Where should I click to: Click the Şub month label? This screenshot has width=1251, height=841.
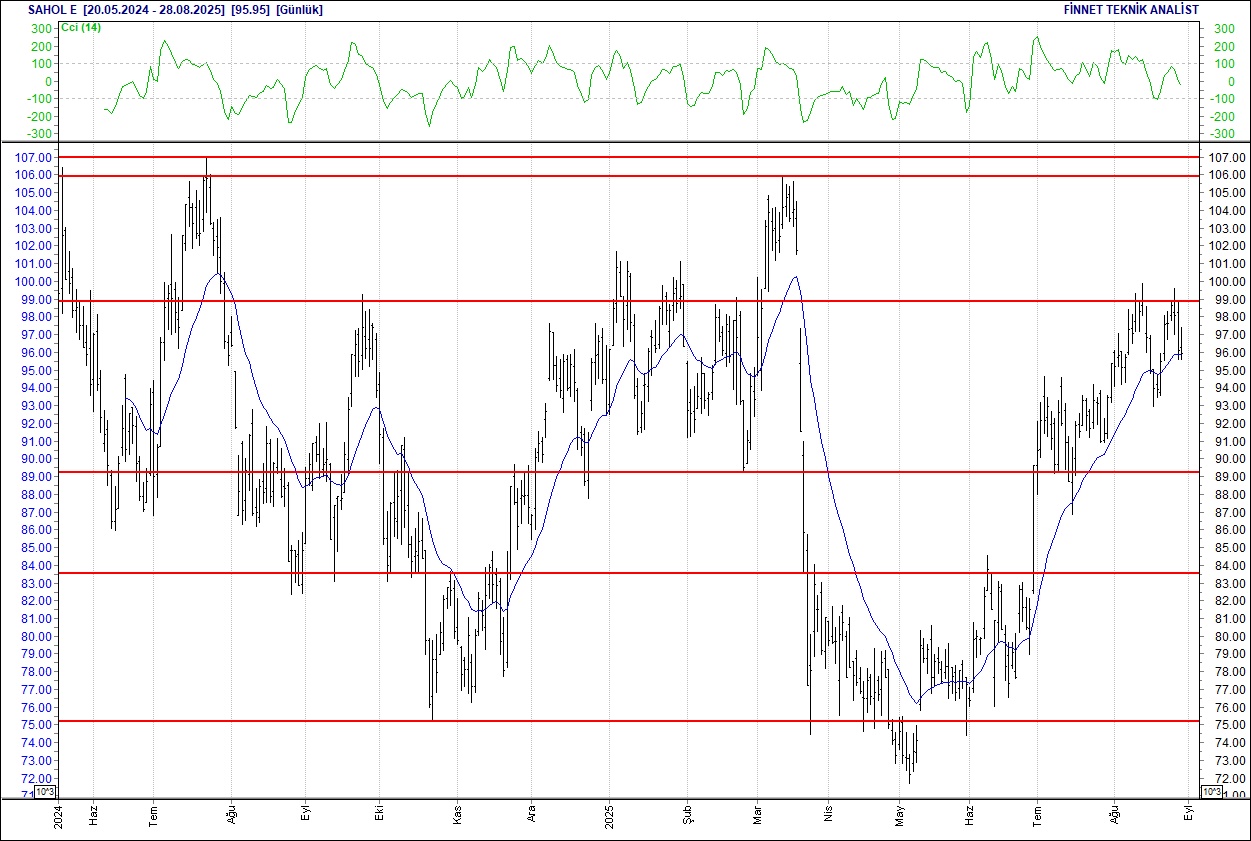tap(687, 814)
